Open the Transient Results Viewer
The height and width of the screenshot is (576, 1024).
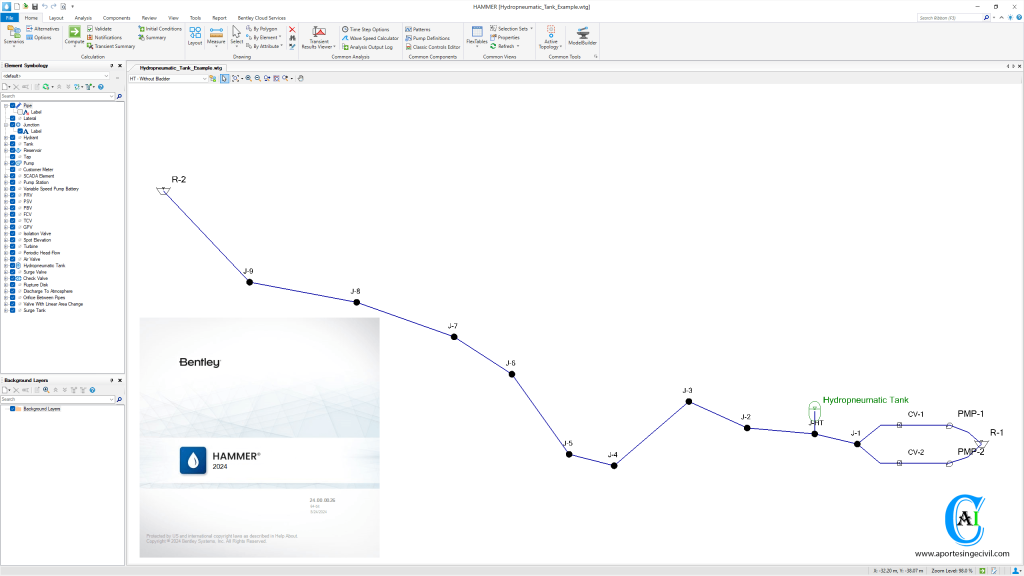pos(320,37)
